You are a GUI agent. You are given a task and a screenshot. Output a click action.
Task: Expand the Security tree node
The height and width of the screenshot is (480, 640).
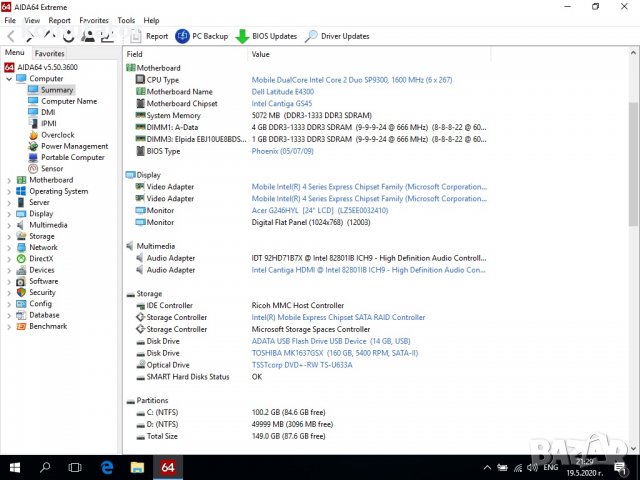pyautogui.click(x=9, y=293)
